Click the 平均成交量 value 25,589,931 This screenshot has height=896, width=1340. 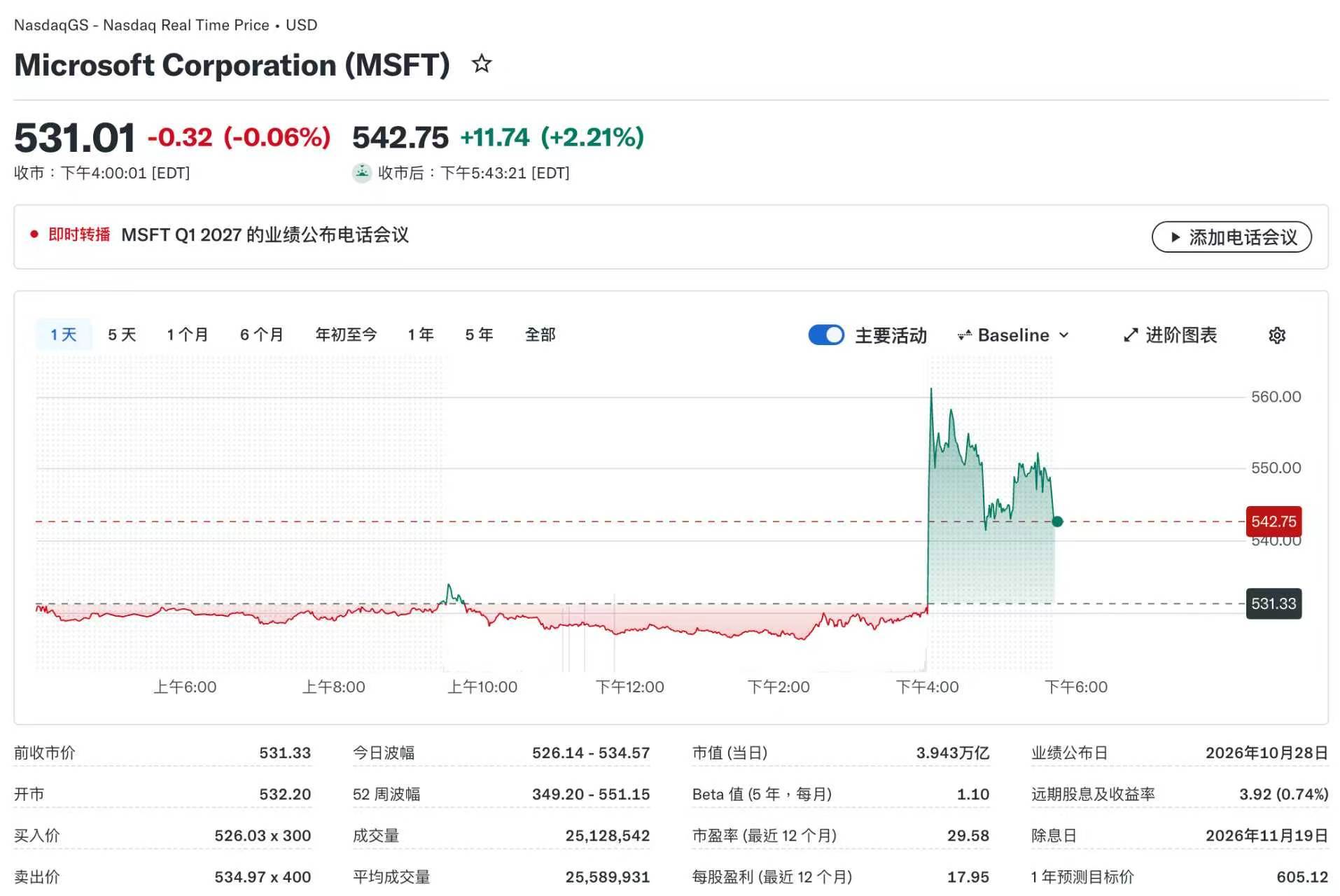[608, 876]
